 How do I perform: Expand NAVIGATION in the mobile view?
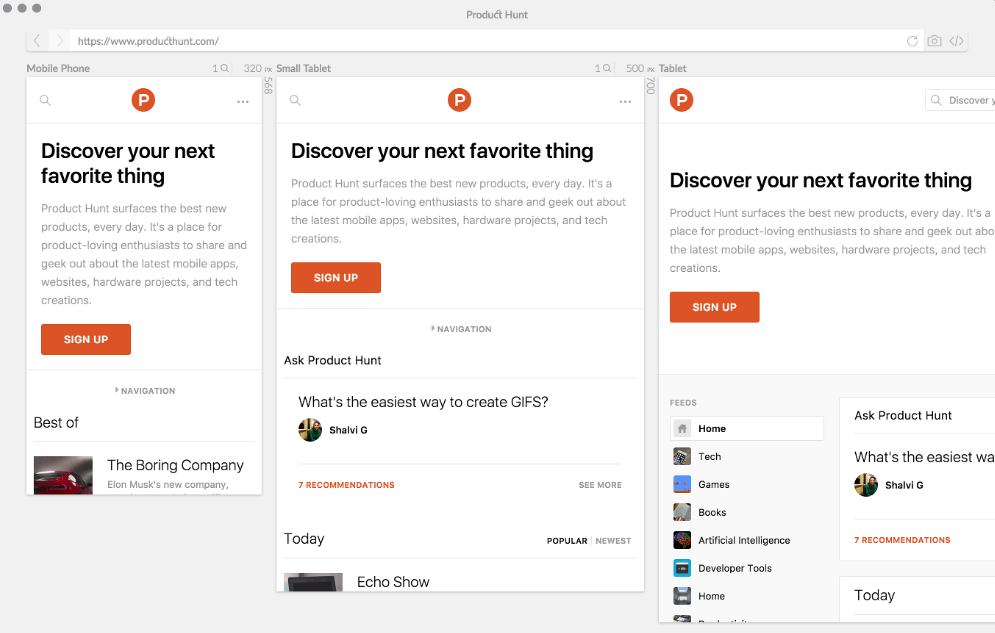144,390
